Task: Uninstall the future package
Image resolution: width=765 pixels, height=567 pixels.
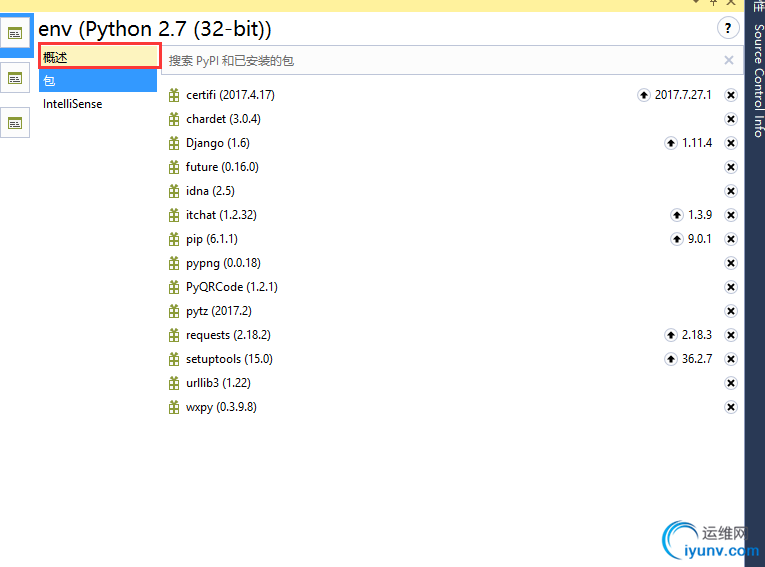Action: pos(730,167)
